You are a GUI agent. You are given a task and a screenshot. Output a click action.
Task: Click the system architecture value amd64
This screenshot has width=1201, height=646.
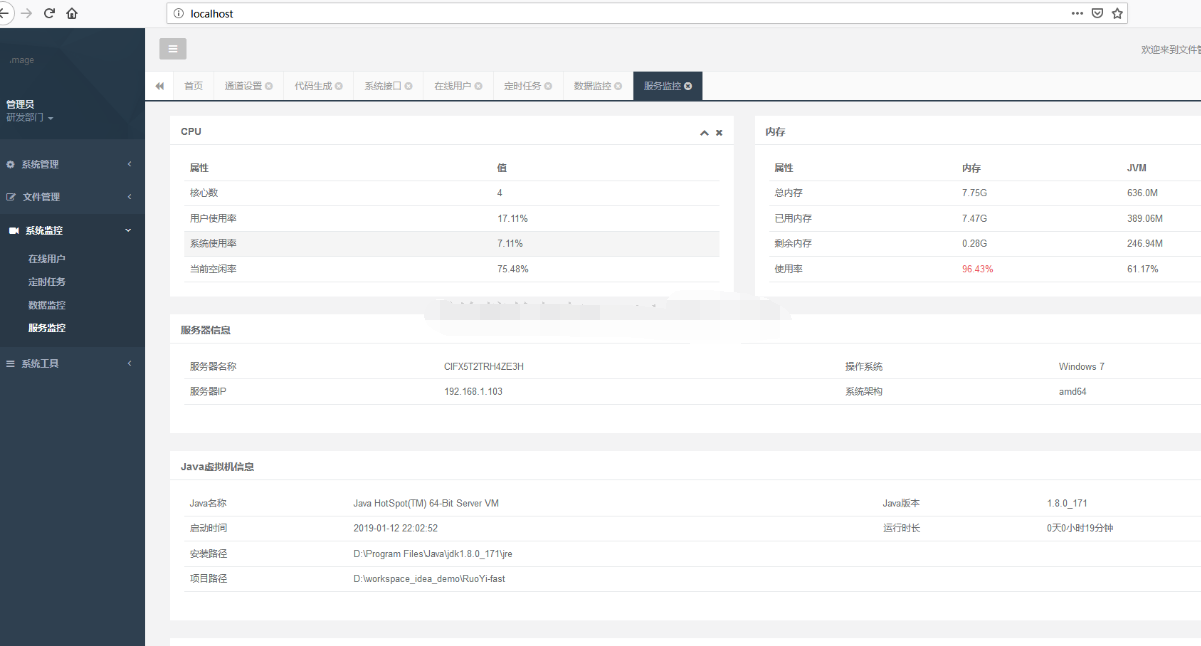pos(1073,392)
